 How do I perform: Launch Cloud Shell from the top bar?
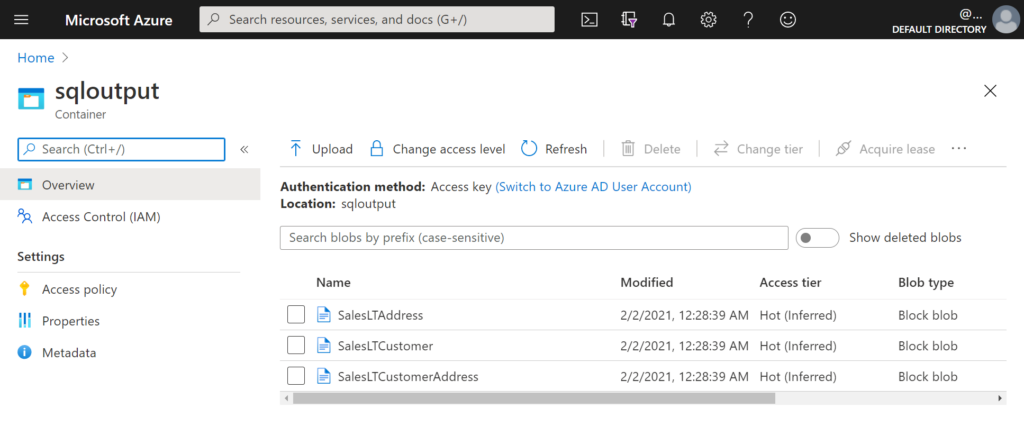[x=589, y=20]
